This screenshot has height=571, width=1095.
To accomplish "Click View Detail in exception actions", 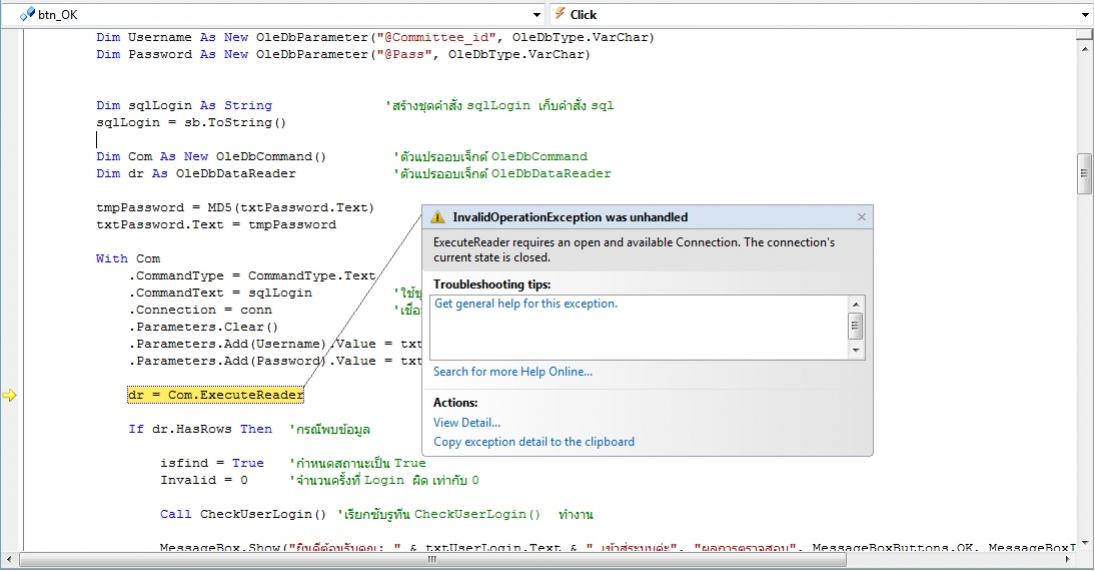I will 467,423.
